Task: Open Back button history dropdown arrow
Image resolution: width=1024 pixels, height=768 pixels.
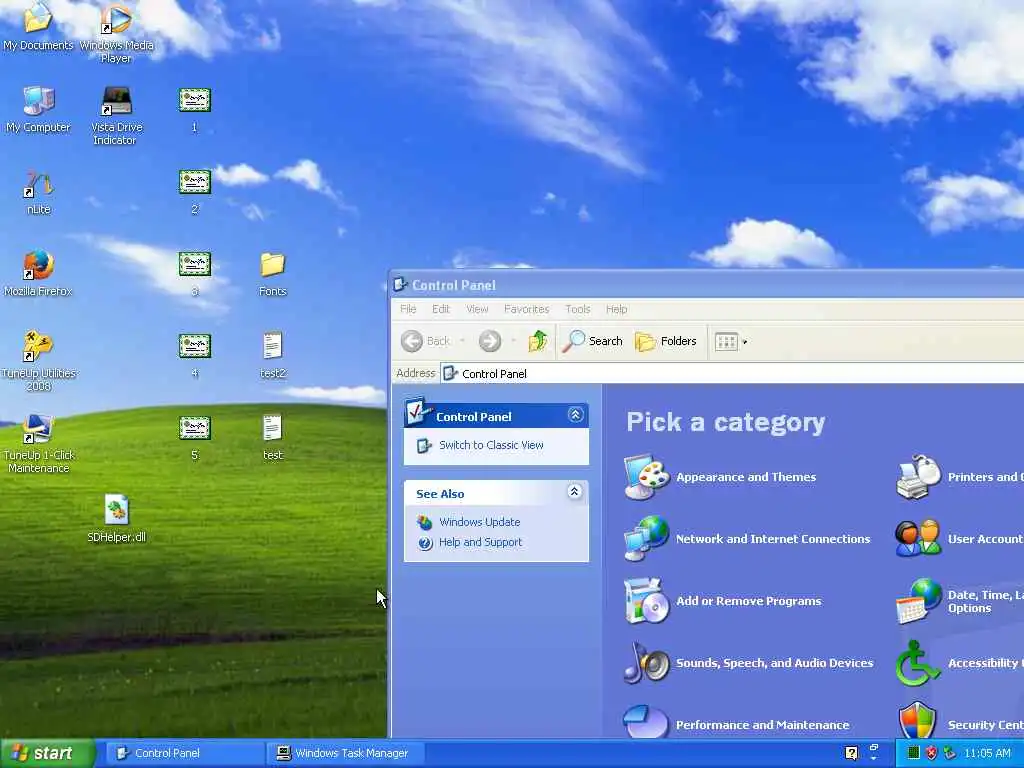Action: click(x=462, y=341)
